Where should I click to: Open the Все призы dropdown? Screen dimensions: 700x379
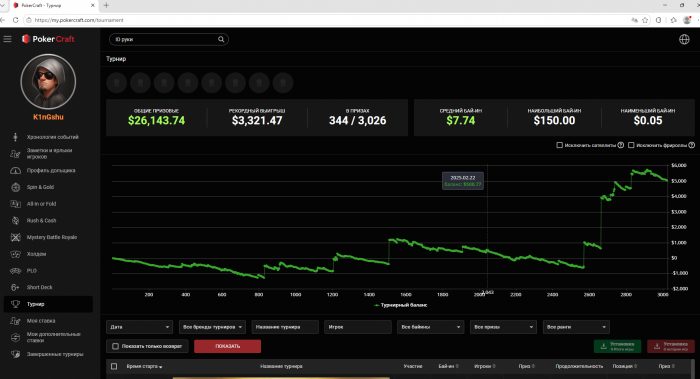(x=503, y=327)
